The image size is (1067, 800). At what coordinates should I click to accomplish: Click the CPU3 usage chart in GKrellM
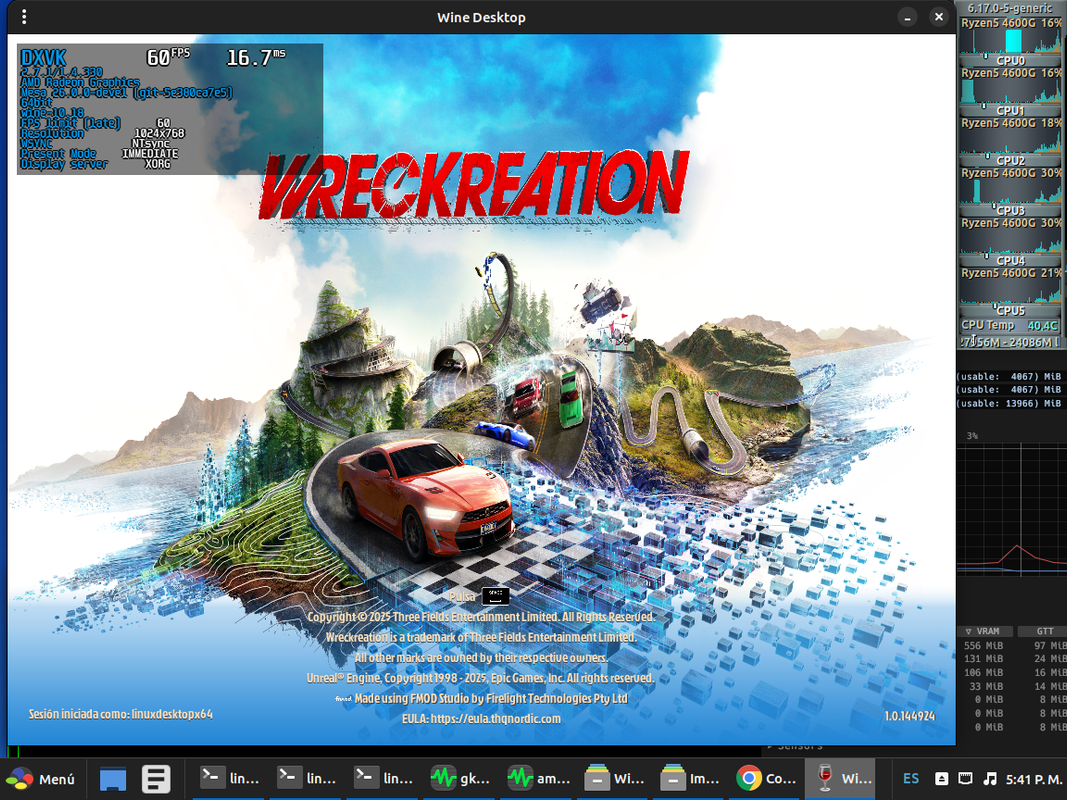(x=1010, y=186)
